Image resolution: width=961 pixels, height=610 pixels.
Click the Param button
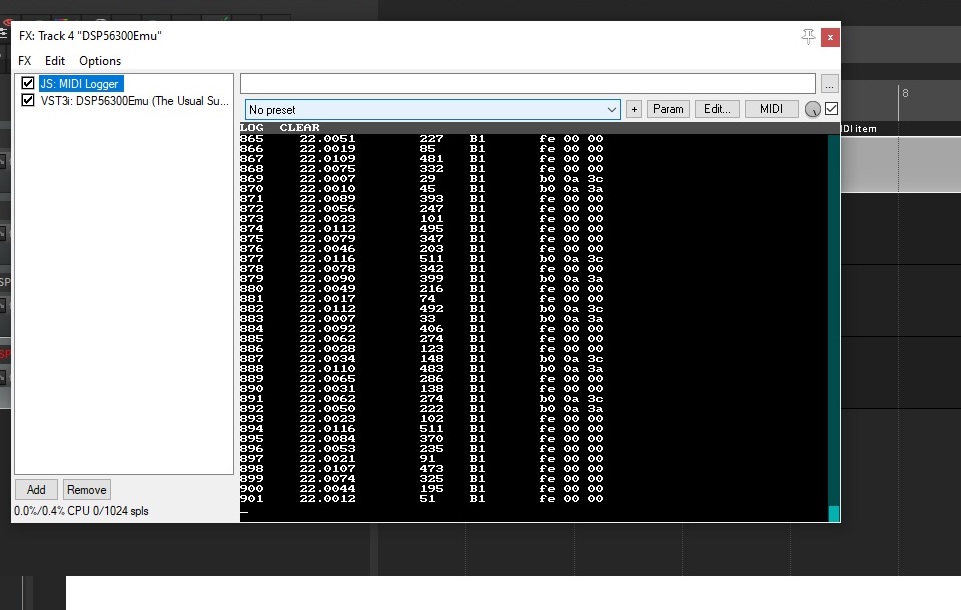[x=668, y=109]
